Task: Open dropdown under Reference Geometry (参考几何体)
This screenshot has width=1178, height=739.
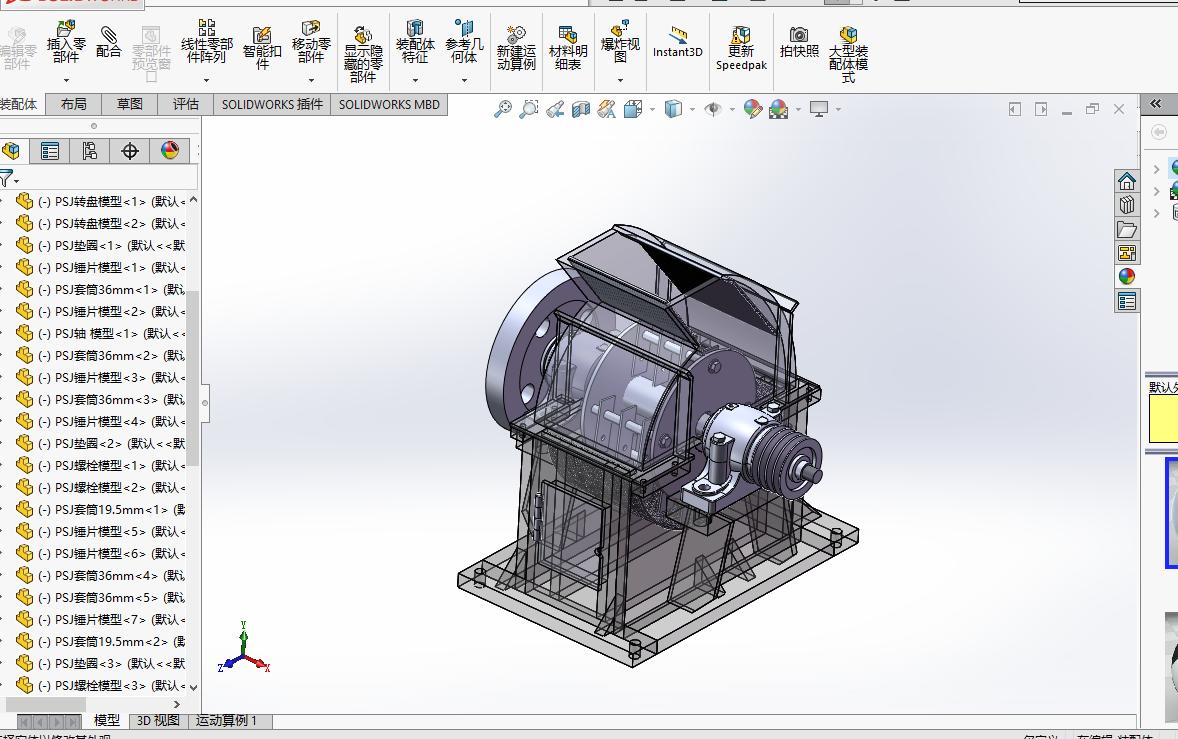Action: tap(464, 80)
